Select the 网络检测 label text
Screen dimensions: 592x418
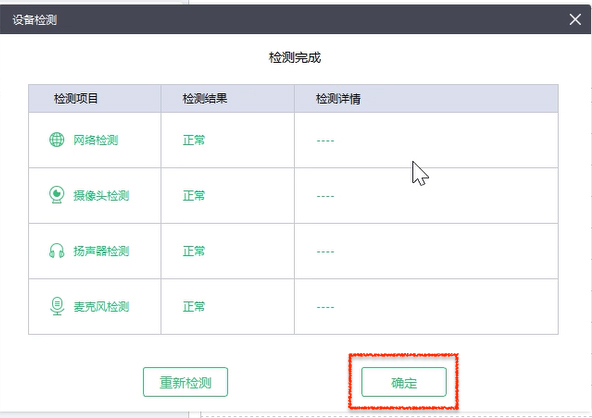pyautogui.click(x=96, y=140)
